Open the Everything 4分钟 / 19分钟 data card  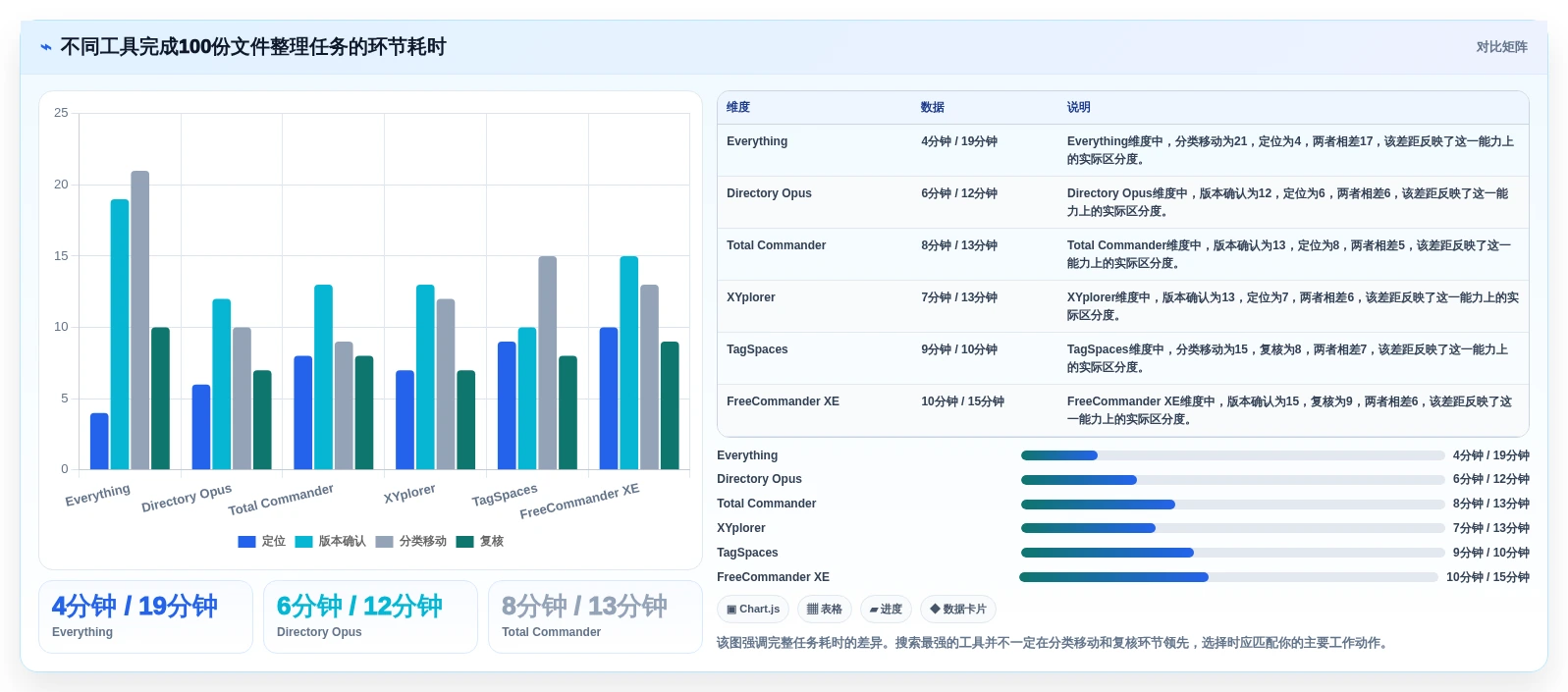click(x=145, y=616)
